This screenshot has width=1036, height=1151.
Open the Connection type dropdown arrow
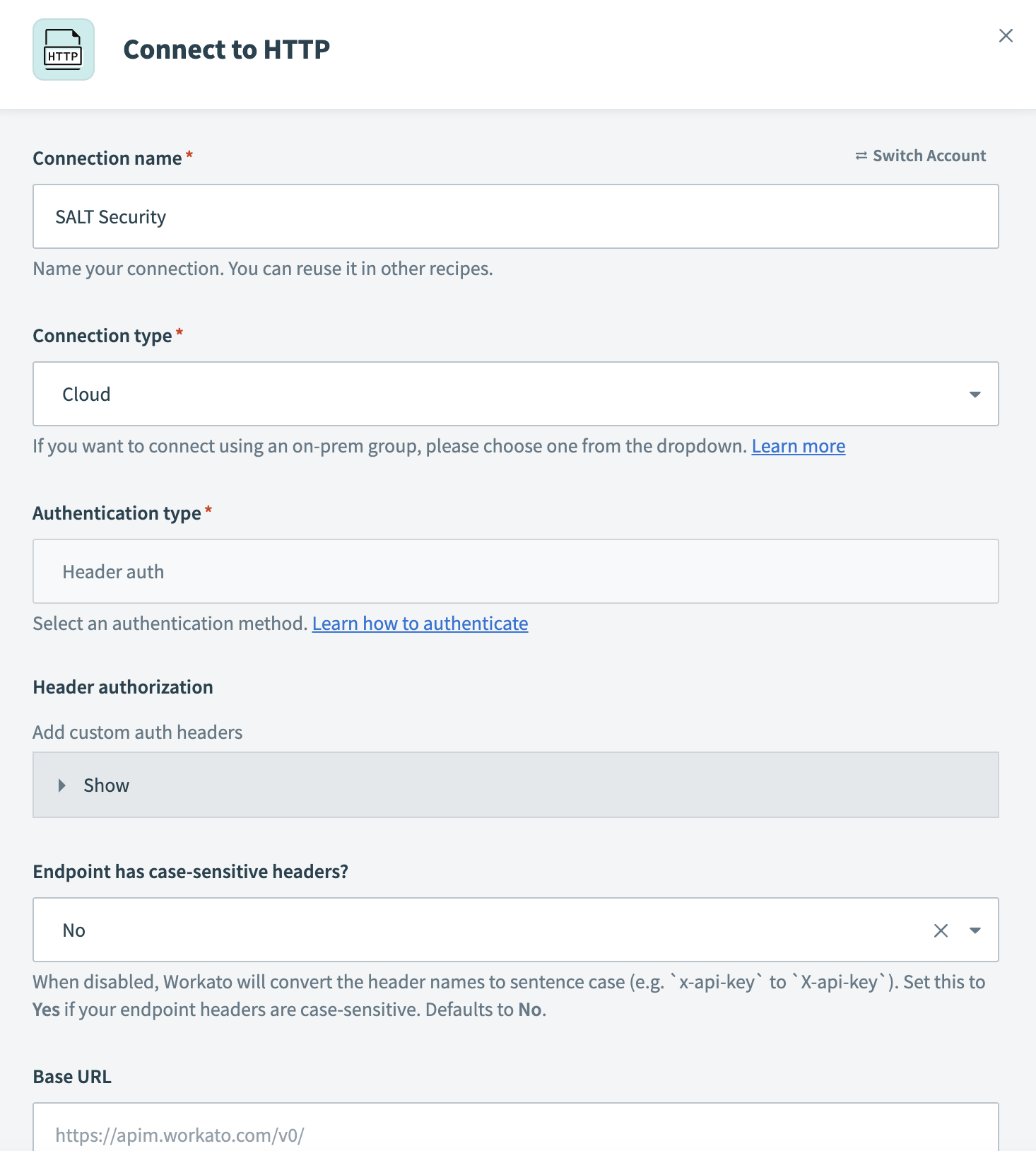point(975,395)
